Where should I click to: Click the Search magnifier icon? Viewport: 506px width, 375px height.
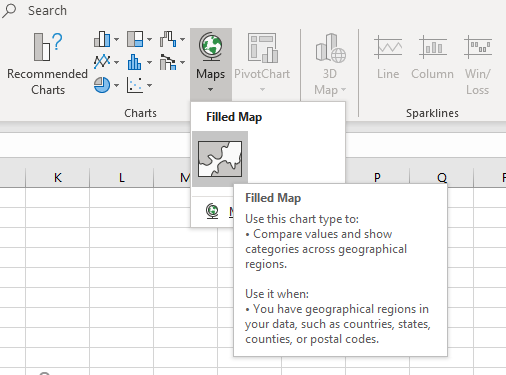click(9, 10)
